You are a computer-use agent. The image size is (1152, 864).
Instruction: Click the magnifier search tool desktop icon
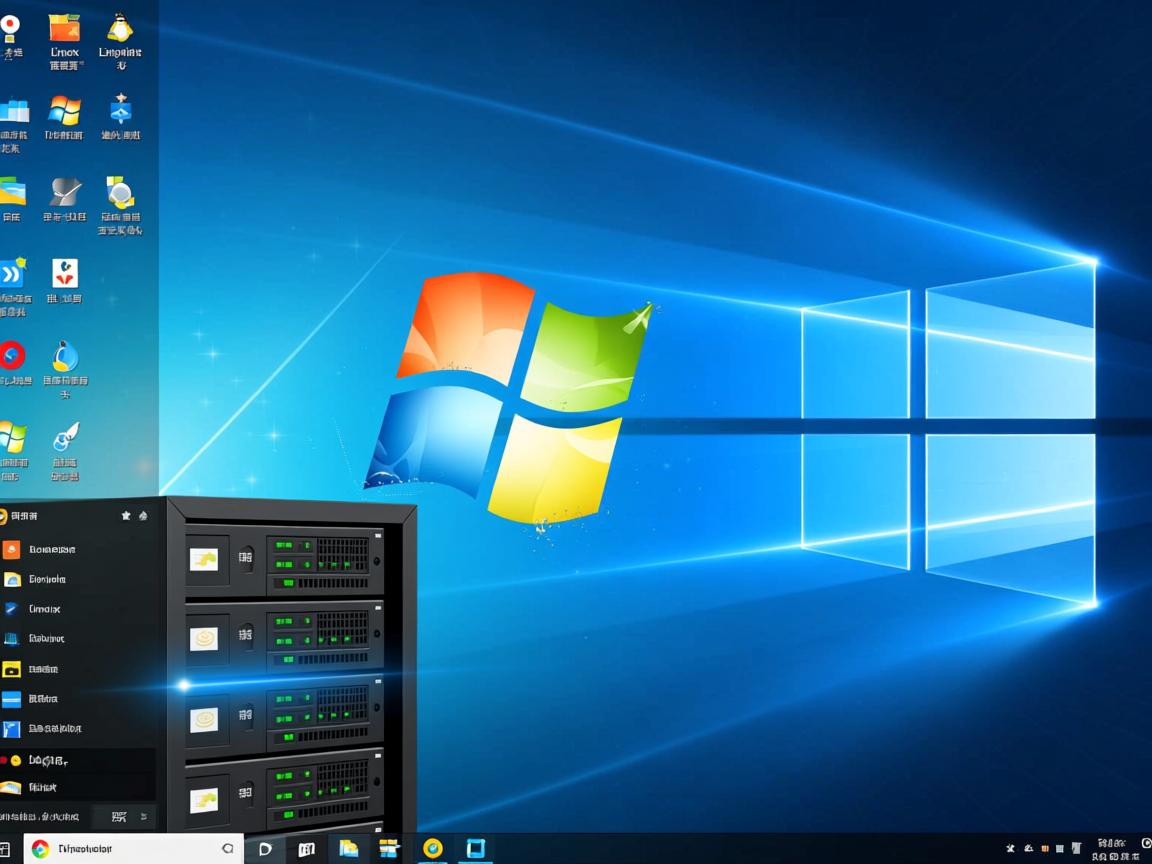coord(121,197)
